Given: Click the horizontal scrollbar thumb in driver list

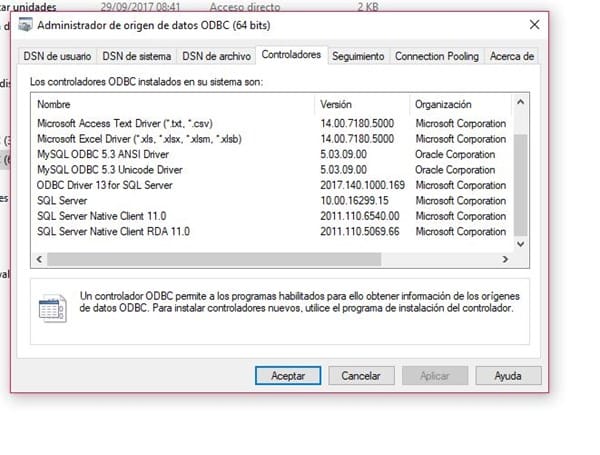Looking at the screenshot, I should [x=214, y=259].
